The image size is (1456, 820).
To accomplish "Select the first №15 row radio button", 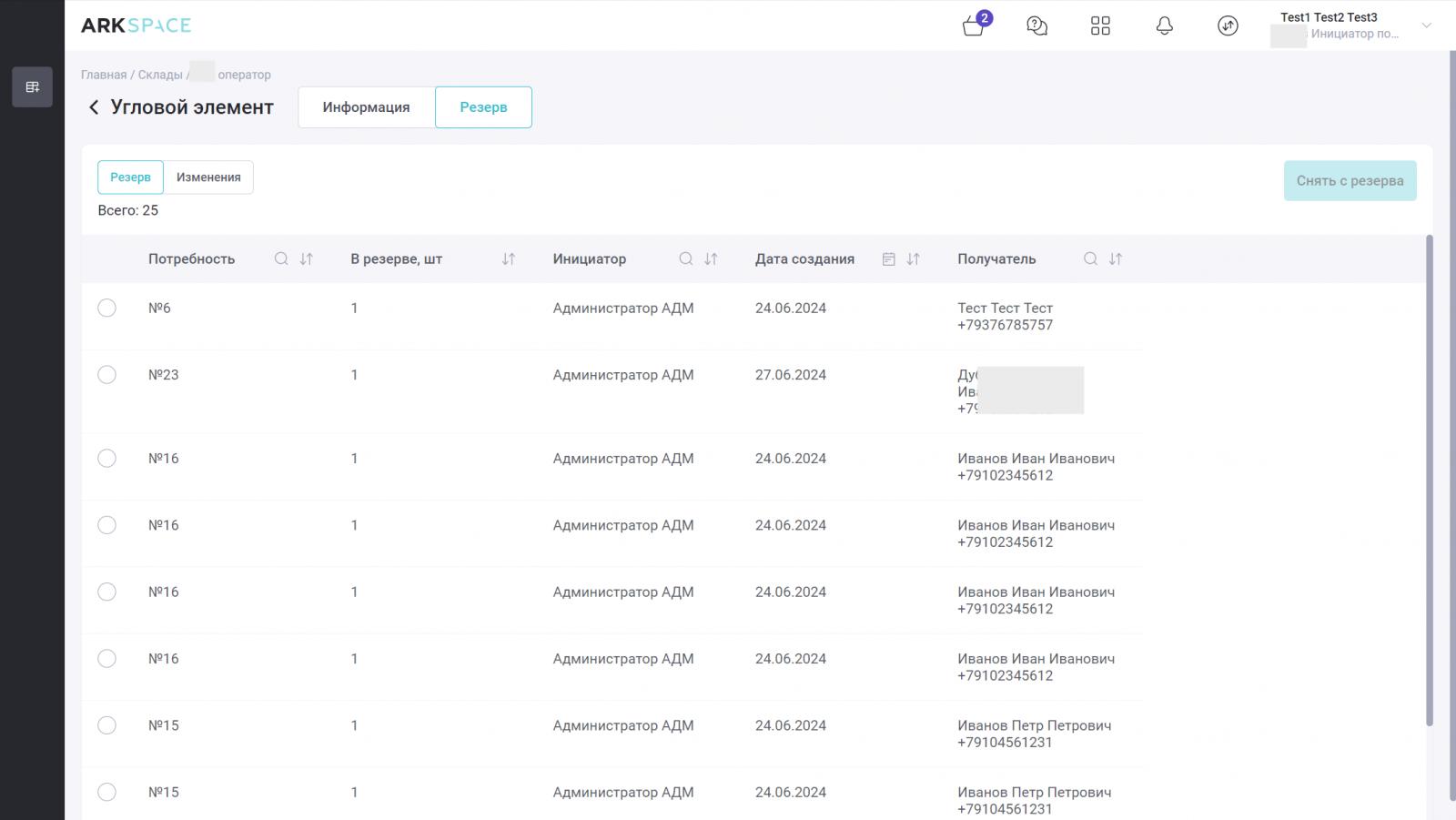I will point(106,725).
